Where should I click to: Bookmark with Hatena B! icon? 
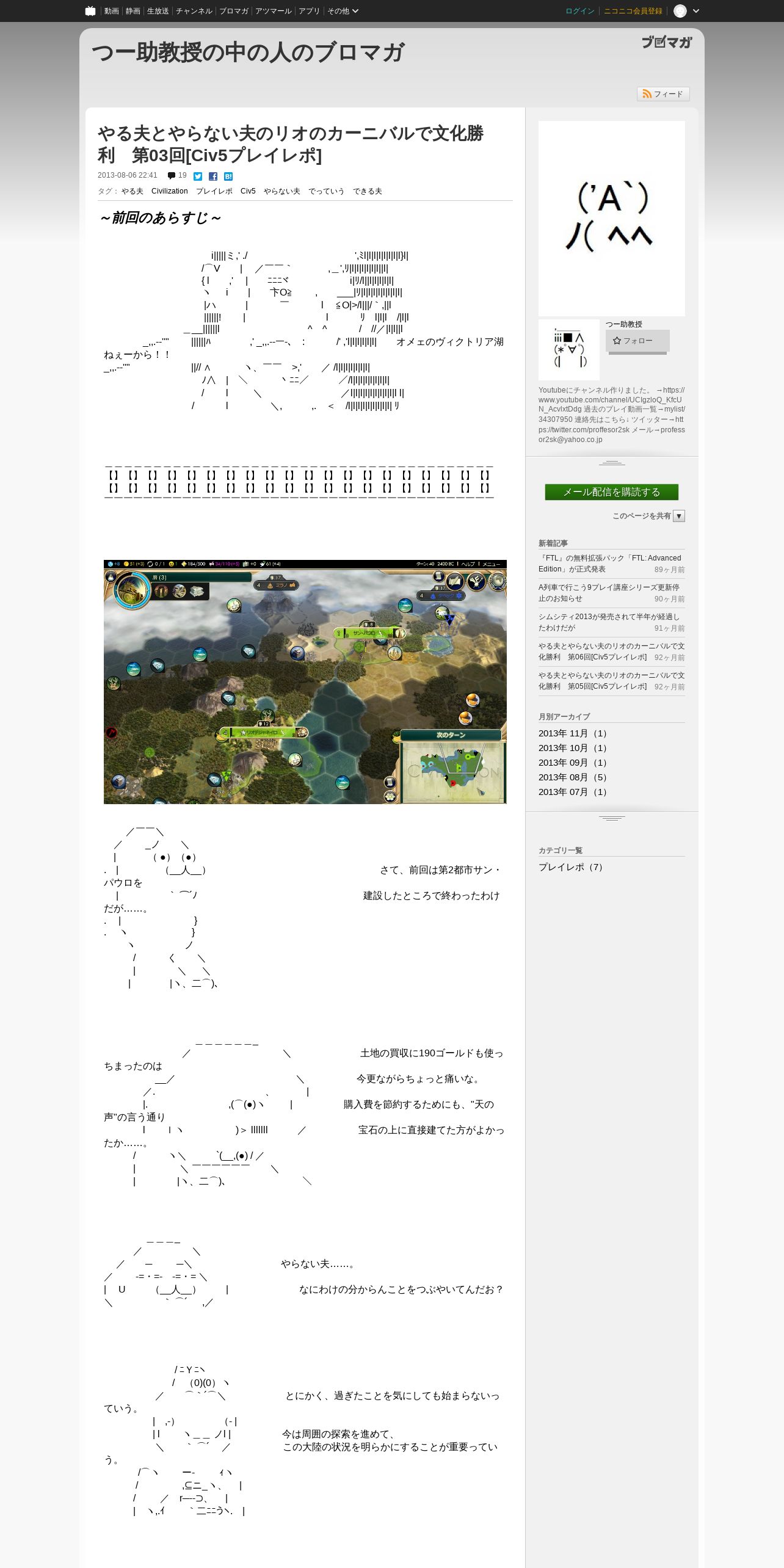point(228,176)
